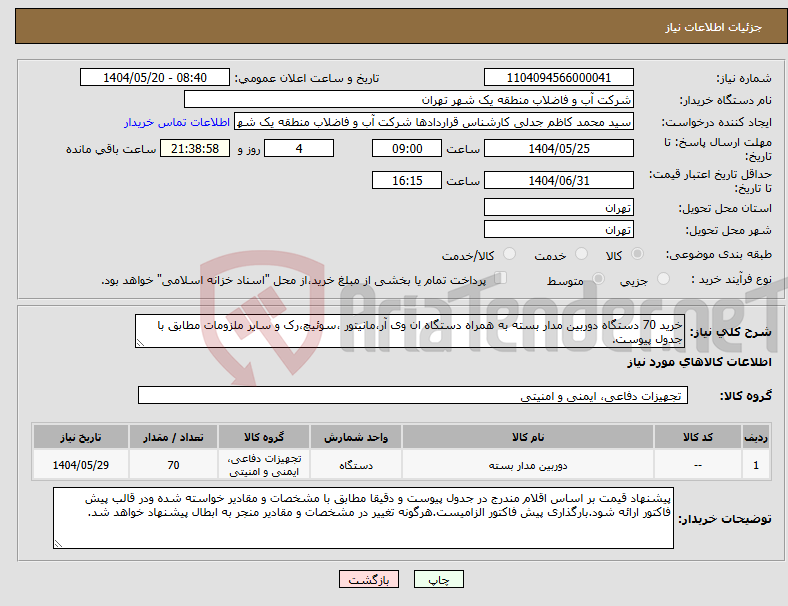Click the price validity time 16:15 field
Image resolution: width=788 pixels, height=606 pixels.
coord(407,180)
